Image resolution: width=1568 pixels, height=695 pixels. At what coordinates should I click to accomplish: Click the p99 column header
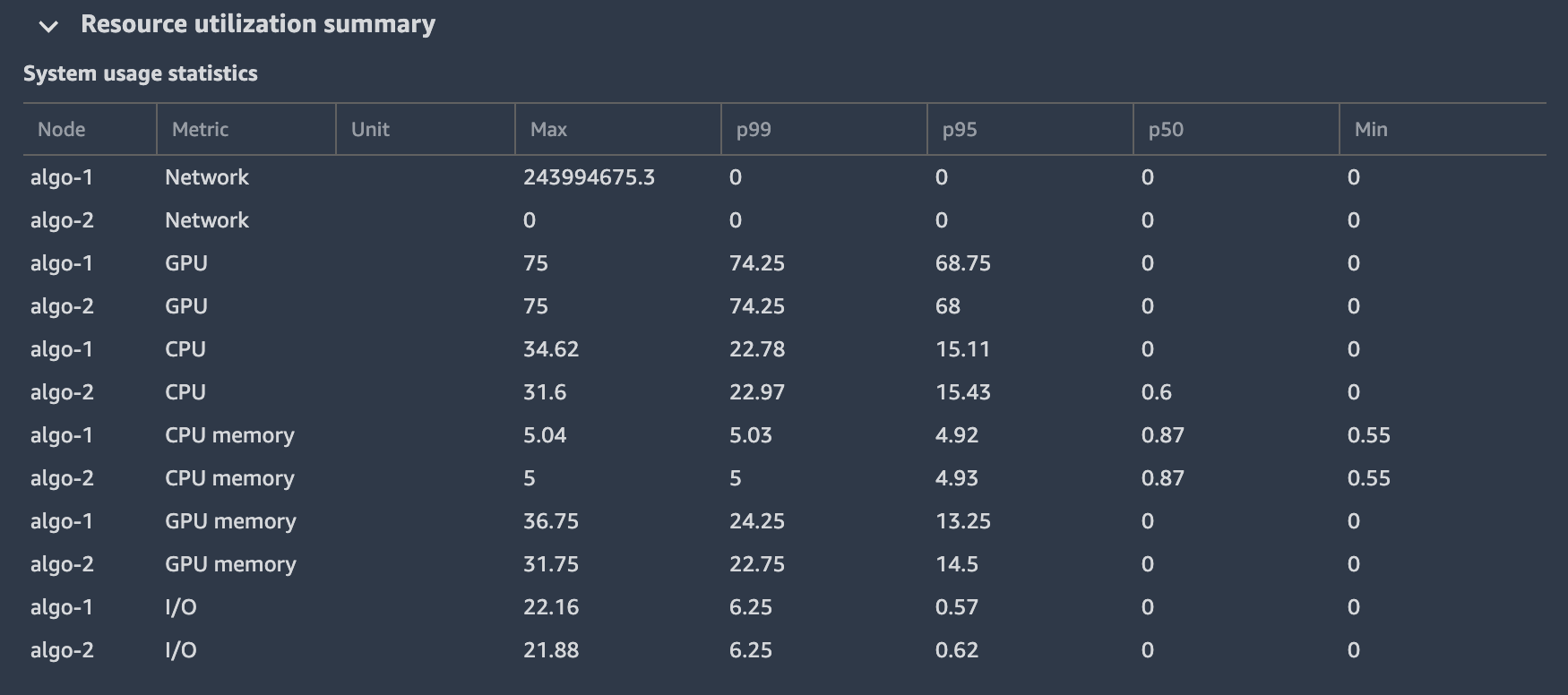tap(754, 130)
